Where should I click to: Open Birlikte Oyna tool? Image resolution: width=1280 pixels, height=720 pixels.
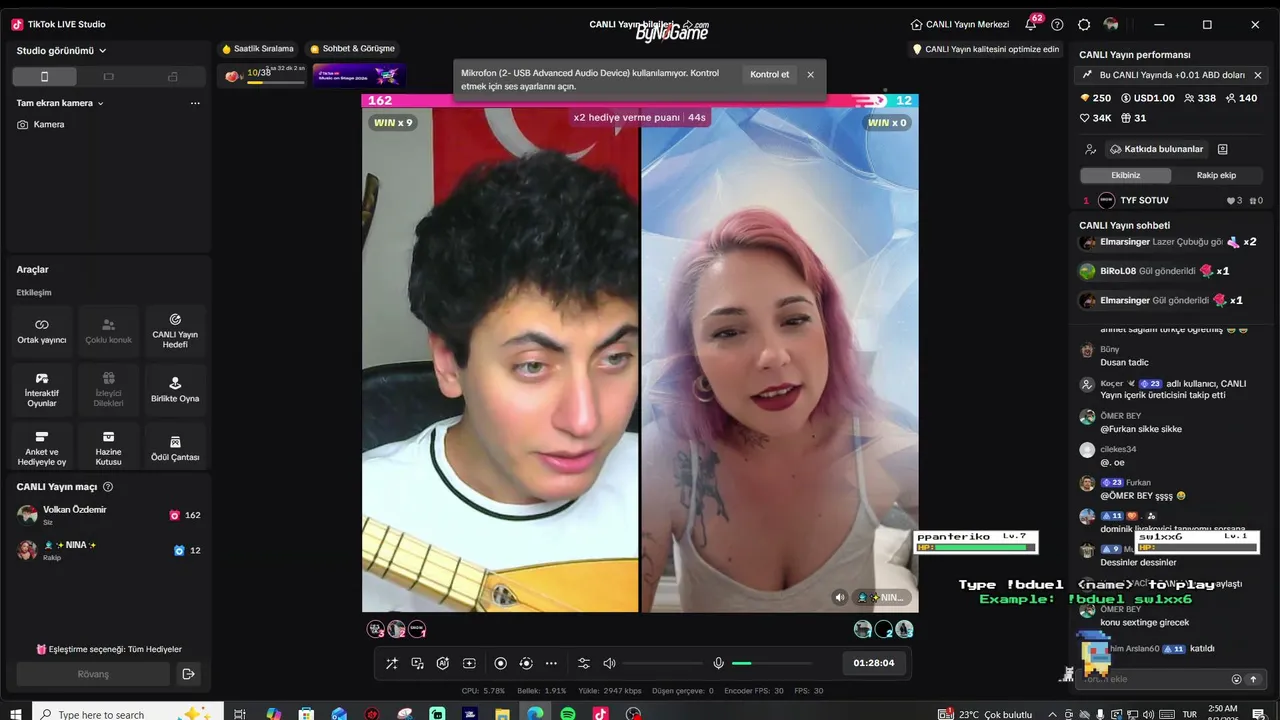point(175,390)
